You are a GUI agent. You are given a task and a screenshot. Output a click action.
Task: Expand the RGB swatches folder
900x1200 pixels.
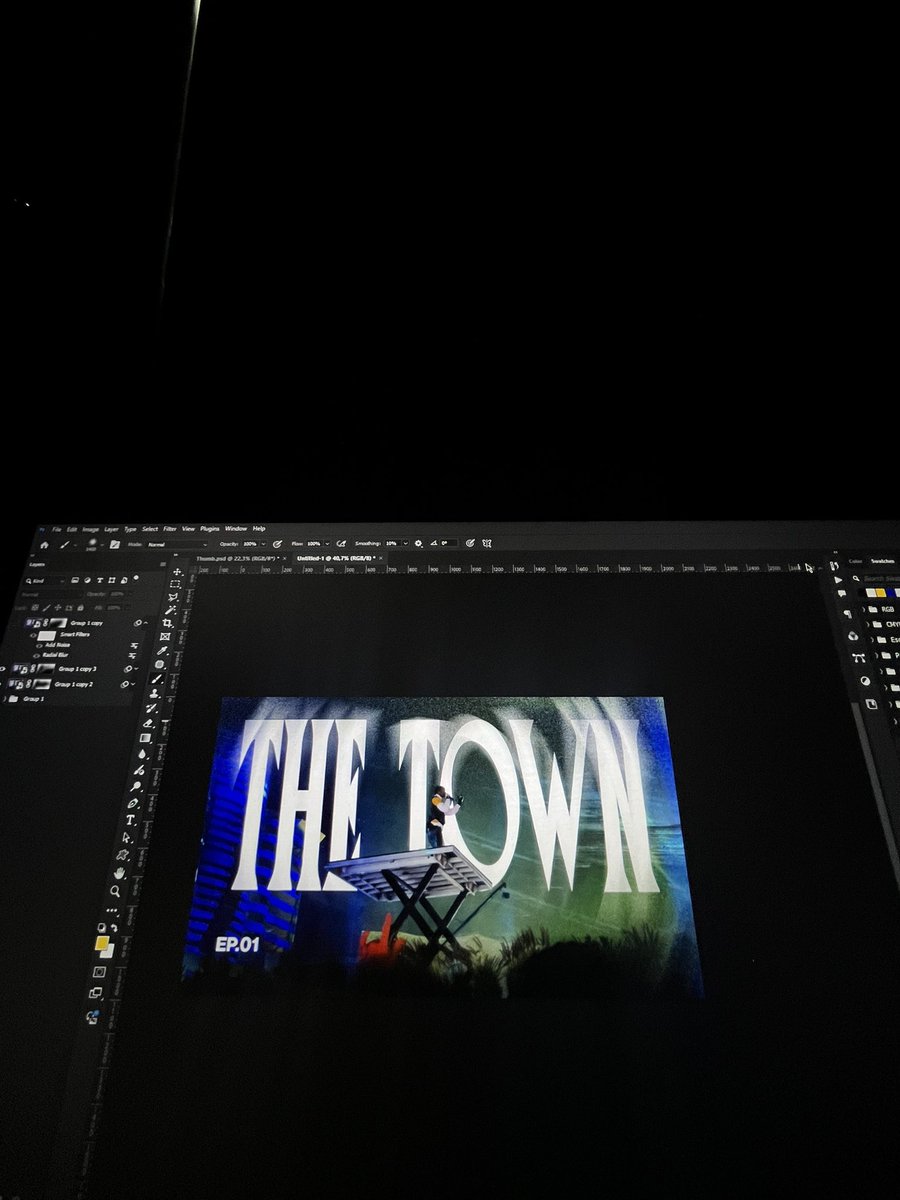pyautogui.click(x=864, y=609)
